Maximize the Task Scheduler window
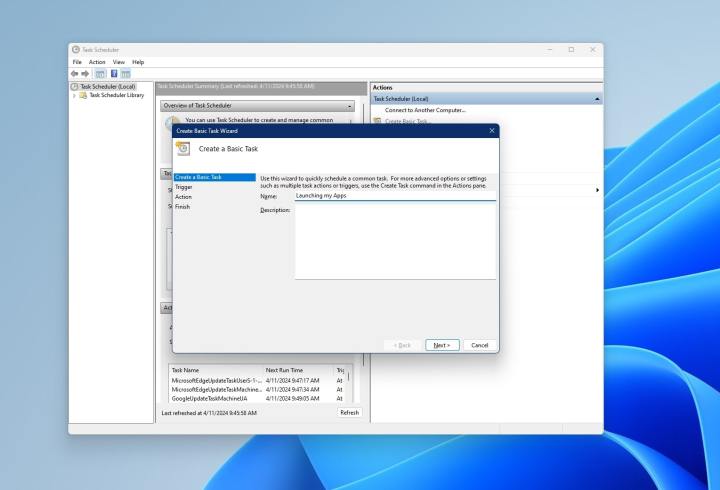 [x=571, y=50]
